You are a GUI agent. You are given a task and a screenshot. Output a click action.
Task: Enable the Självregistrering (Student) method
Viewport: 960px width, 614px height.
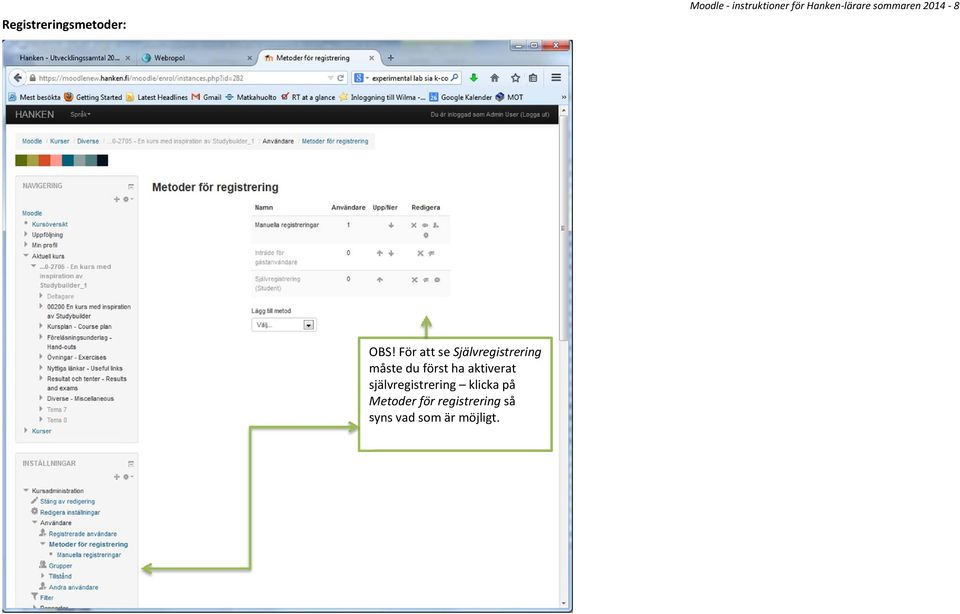pos(426,280)
